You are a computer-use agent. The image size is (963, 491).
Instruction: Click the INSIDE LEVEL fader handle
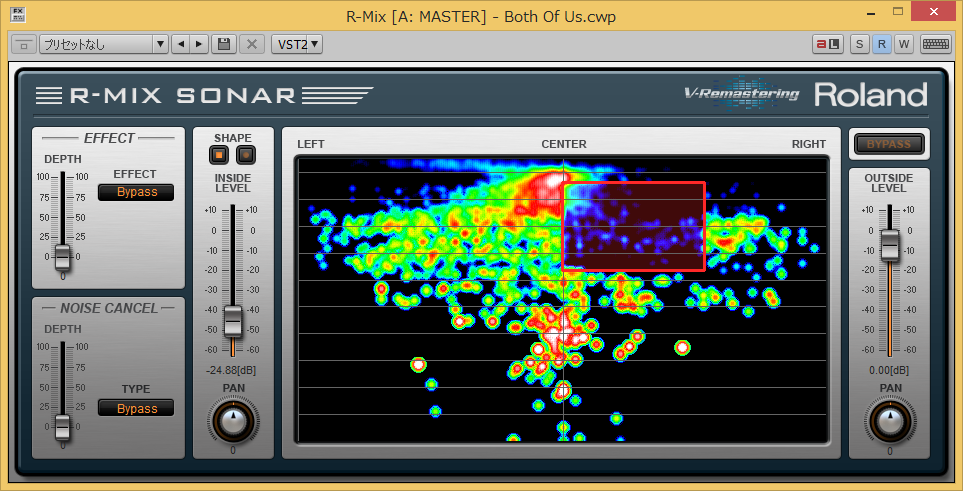(x=233, y=321)
